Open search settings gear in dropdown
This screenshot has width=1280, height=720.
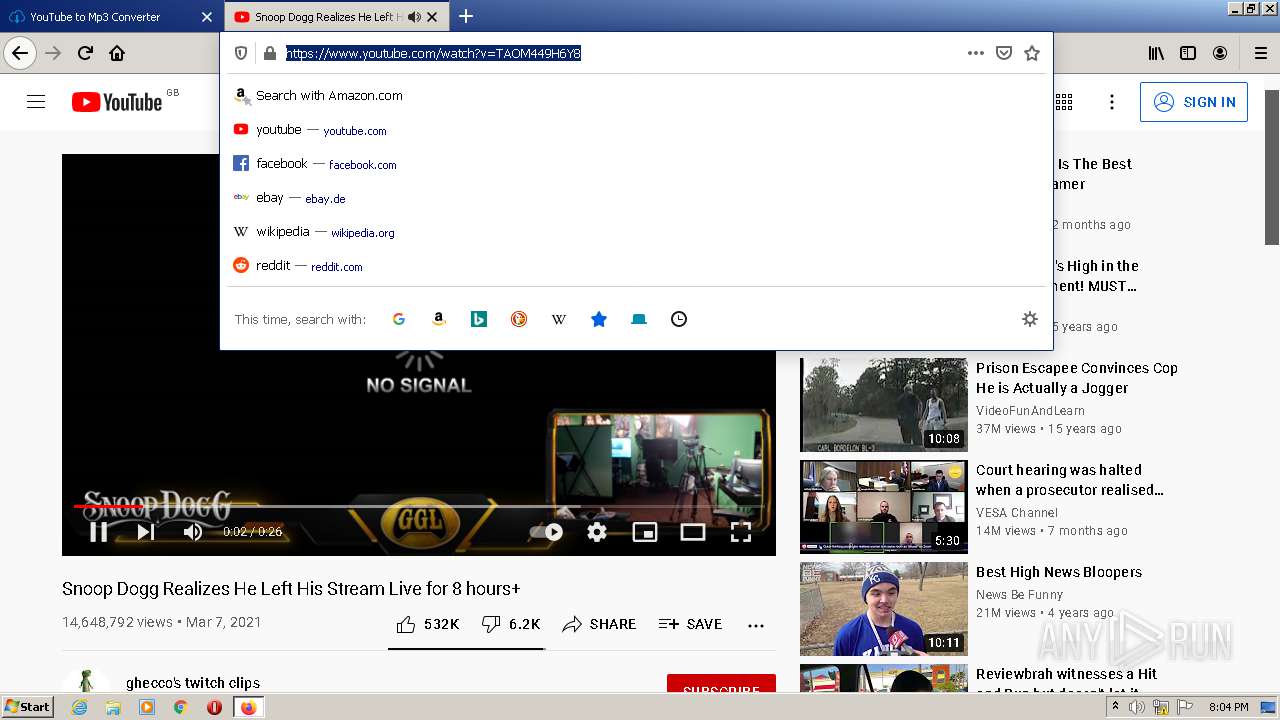(x=1030, y=319)
